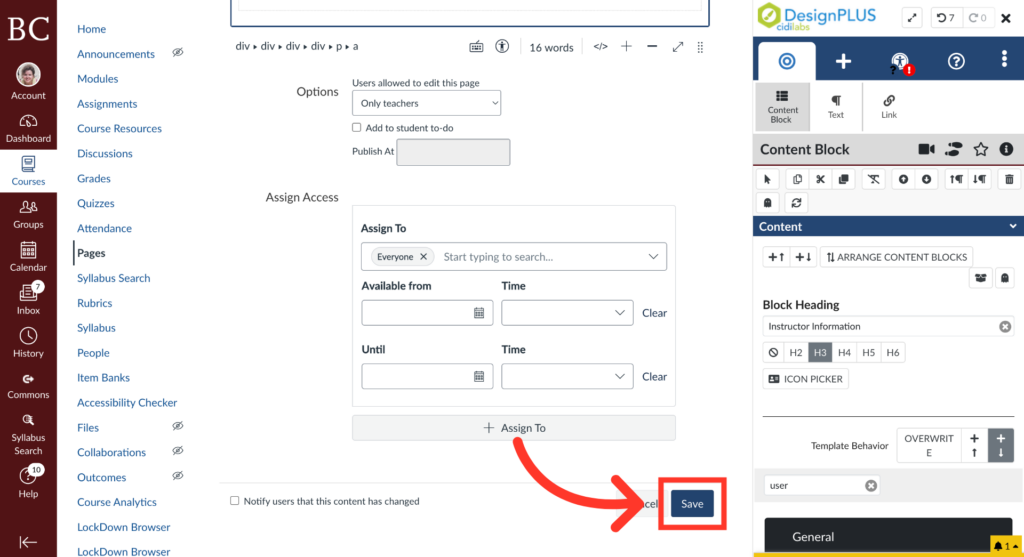Check Notify users that content has changed
This screenshot has height=557, width=1024.
tap(234, 501)
